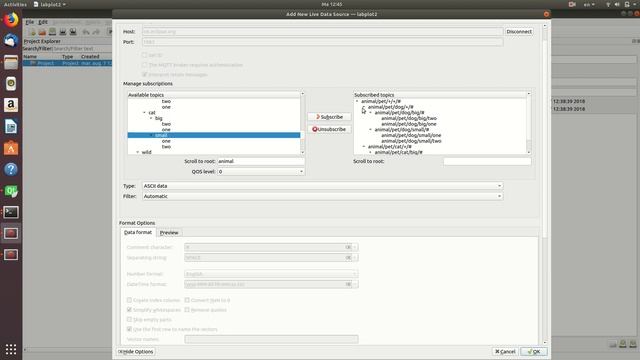The image size is (640, 360).
Task: Open the Edit menu in LabPlot
Action: click(43, 22)
